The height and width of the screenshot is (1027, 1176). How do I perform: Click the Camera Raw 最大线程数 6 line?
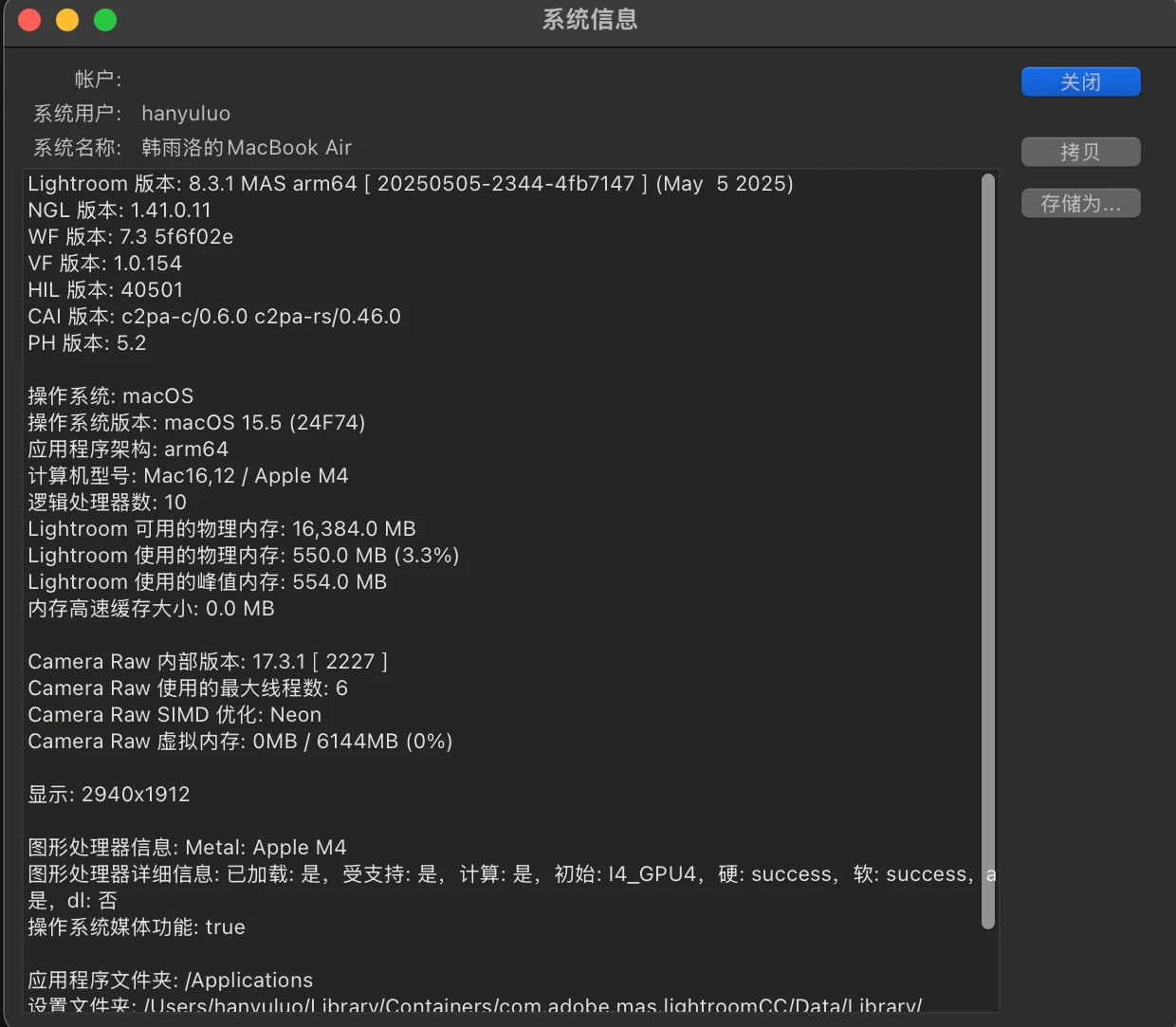188,688
